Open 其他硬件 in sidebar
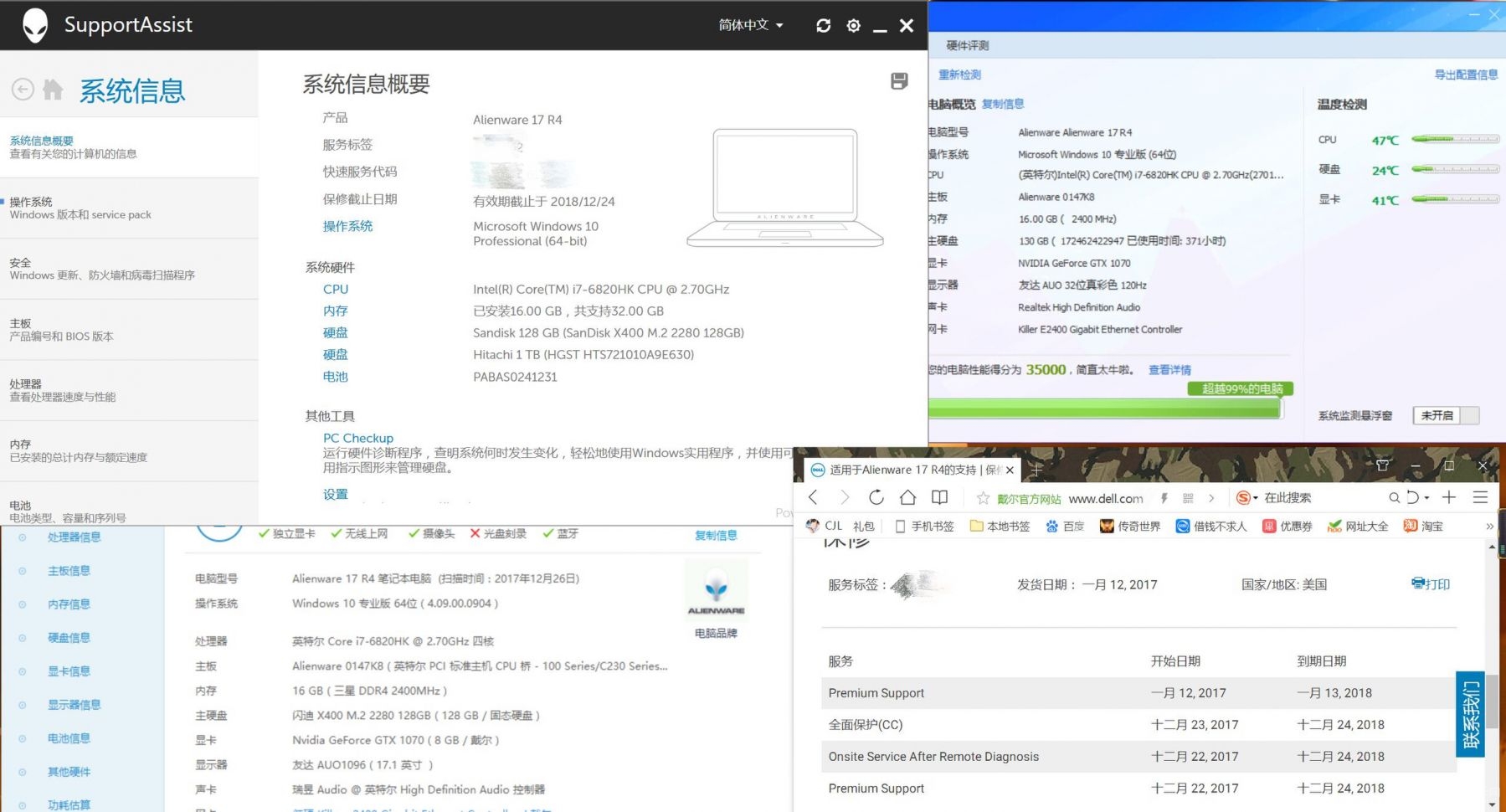 click(x=69, y=772)
